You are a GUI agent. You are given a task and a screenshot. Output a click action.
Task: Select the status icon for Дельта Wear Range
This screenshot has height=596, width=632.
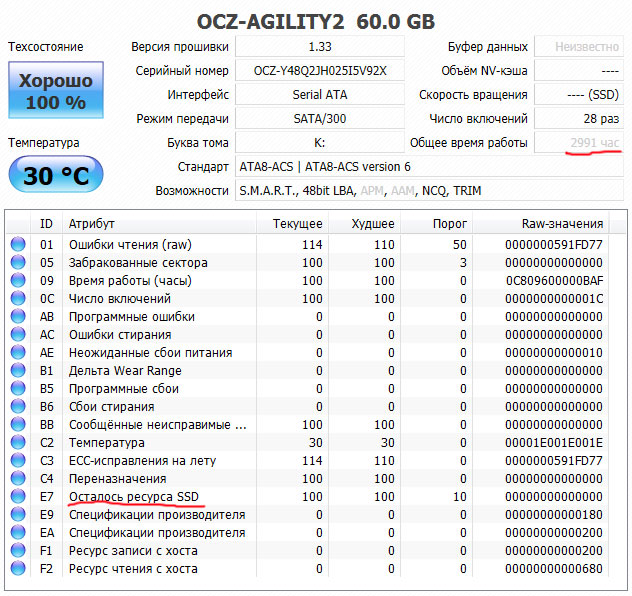pyautogui.click(x=18, y=370)
